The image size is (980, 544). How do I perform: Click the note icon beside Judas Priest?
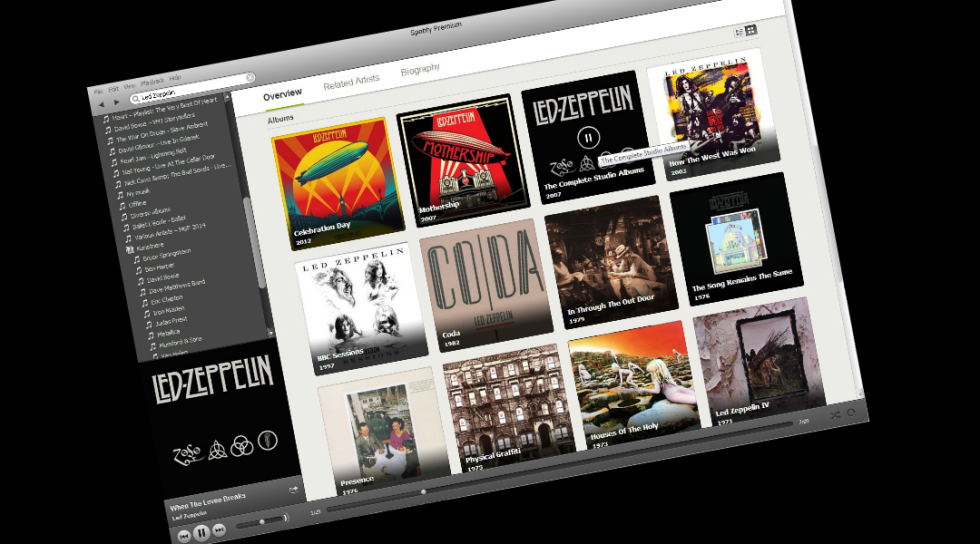point(149,325)
